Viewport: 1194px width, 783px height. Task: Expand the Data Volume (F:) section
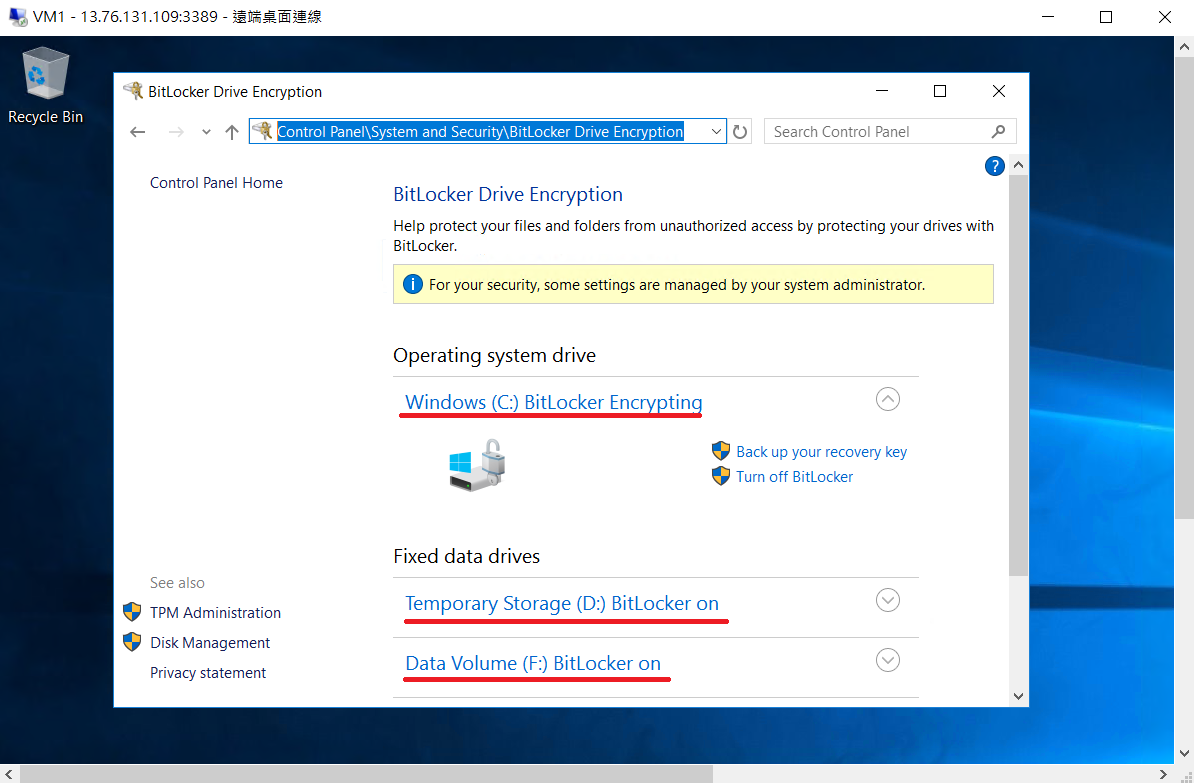pyautogui.click(x=888, y=660)
